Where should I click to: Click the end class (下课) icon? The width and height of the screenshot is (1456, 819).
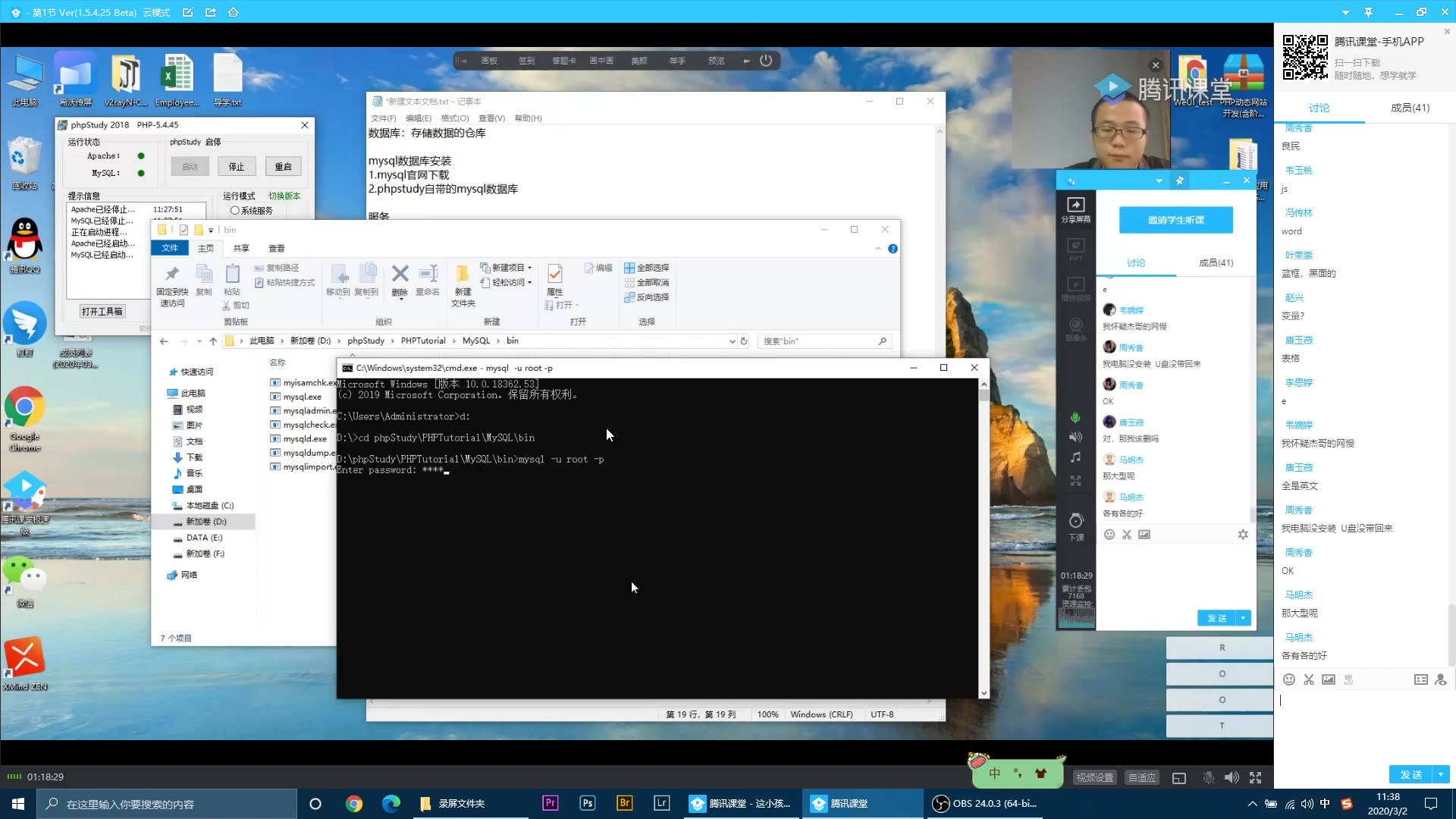pyautogui.click(x=1076, y=521)
